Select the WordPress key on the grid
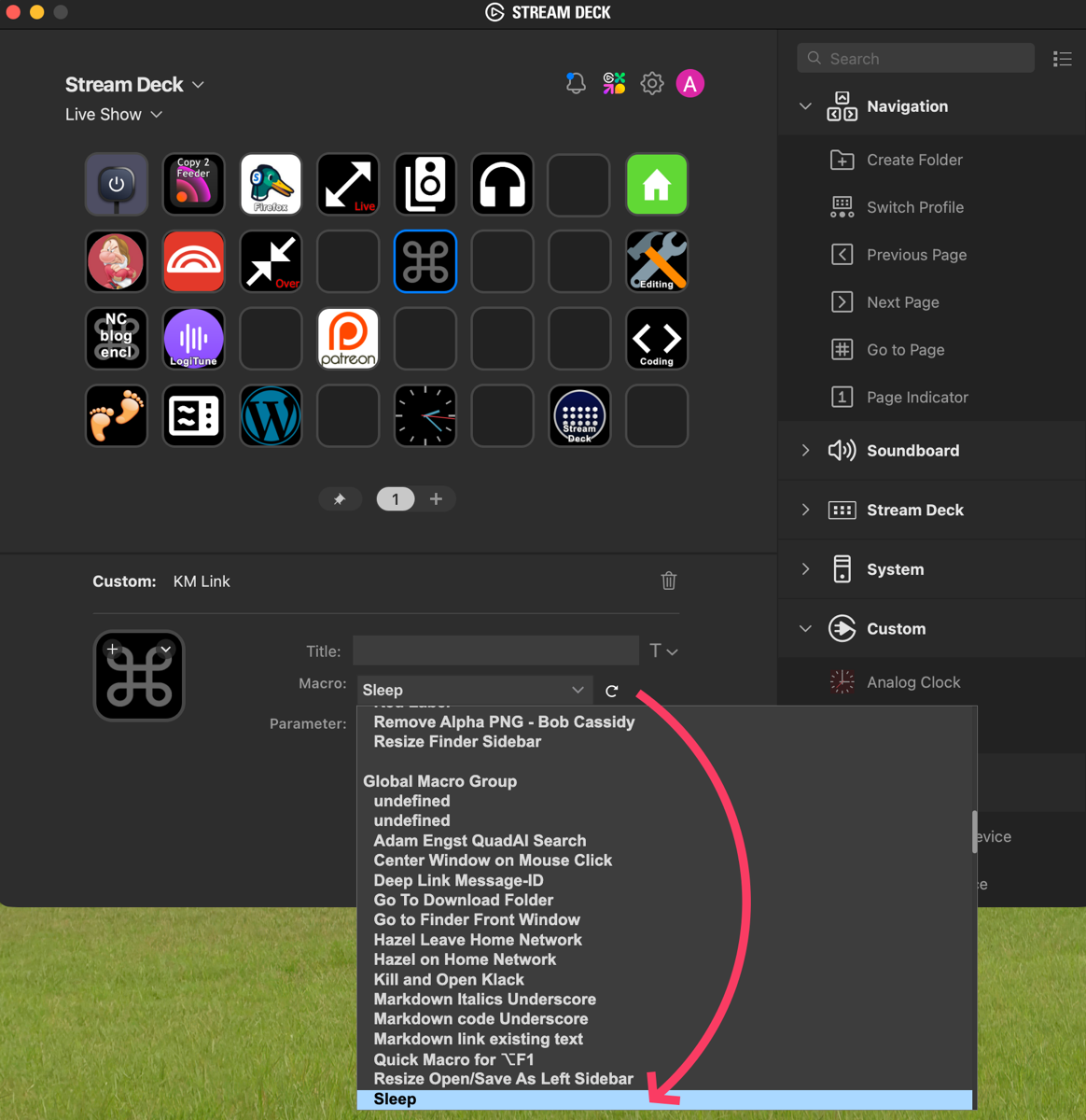 coord(271,415)
